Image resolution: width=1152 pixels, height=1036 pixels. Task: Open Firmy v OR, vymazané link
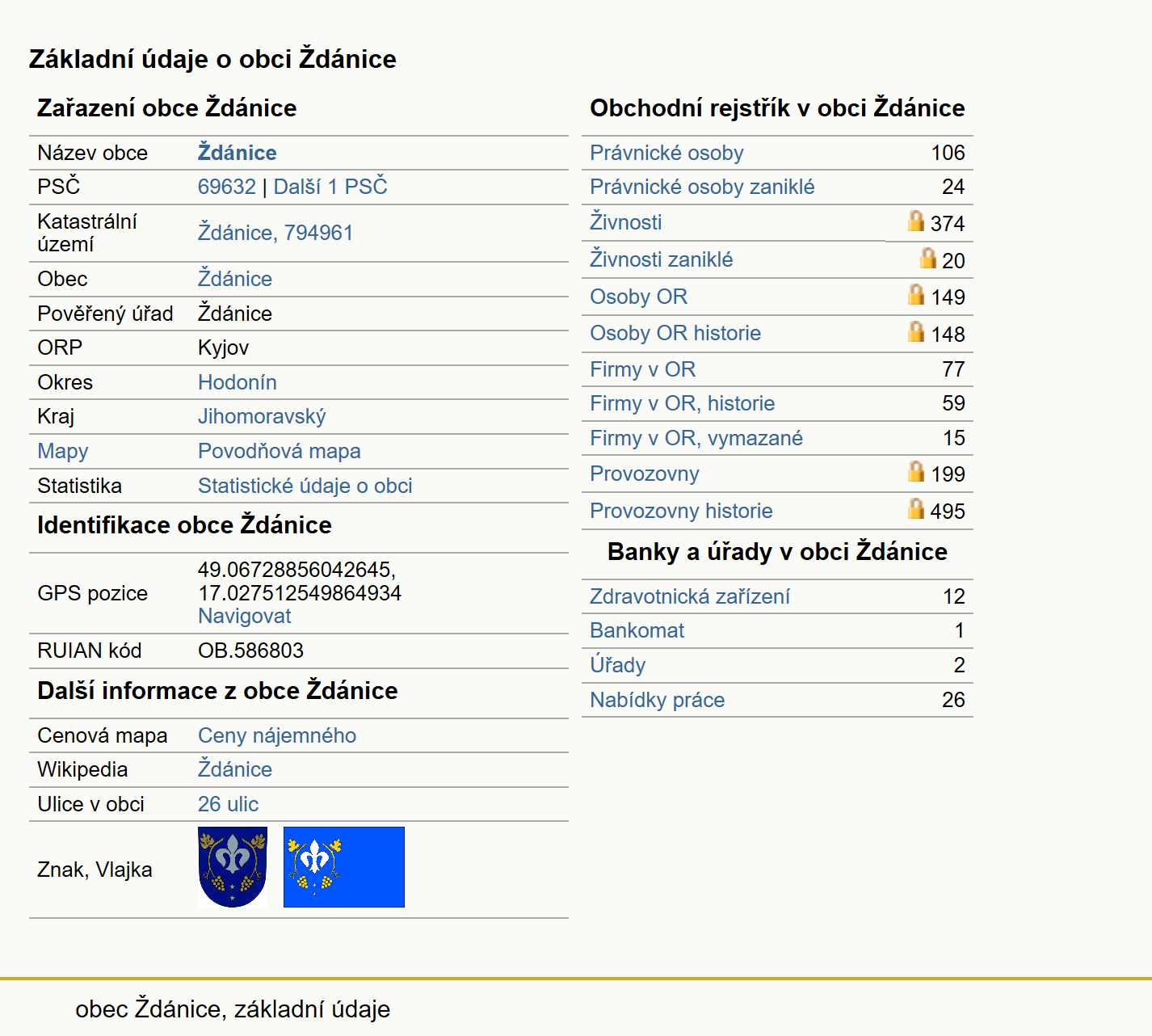[696, 438]
